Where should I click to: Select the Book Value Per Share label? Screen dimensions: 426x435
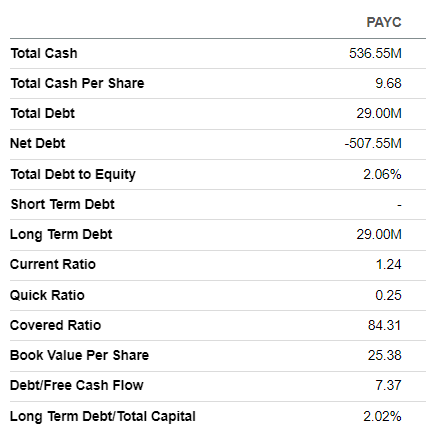(80, 355)
